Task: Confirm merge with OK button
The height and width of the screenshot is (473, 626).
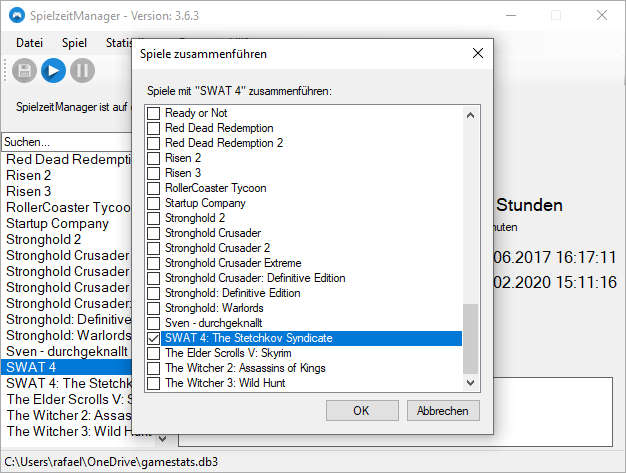Action: [x=361, y=411]
